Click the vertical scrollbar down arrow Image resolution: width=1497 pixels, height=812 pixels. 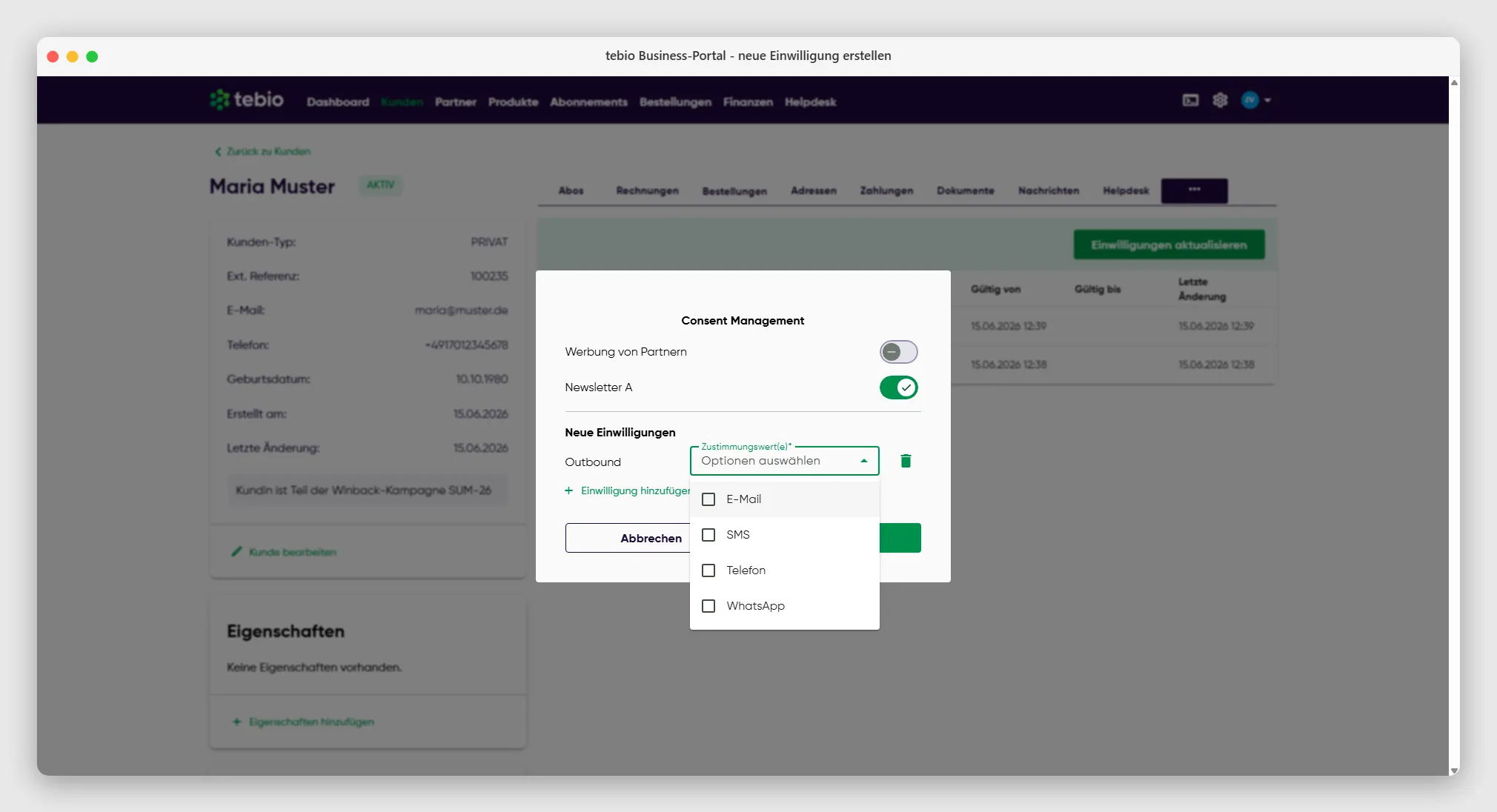[x=1454, y=771]
